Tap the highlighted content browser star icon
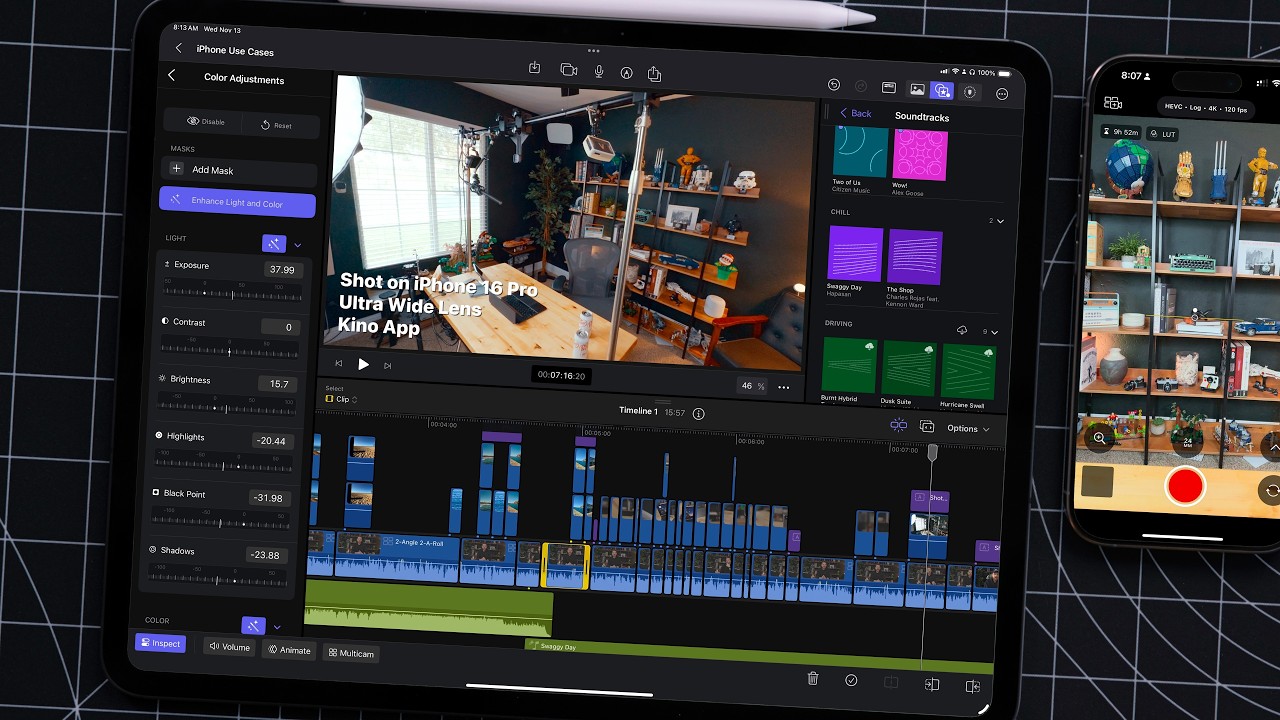 tap(942, 90)
